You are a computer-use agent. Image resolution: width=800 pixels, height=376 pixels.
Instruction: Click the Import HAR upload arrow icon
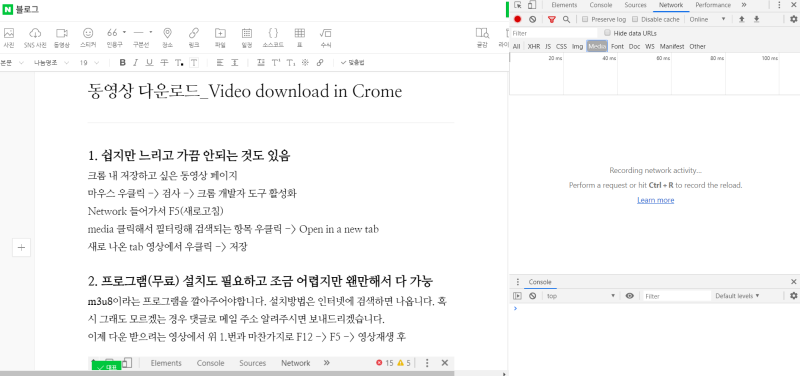pyautogui.click(x=742, y=19)
